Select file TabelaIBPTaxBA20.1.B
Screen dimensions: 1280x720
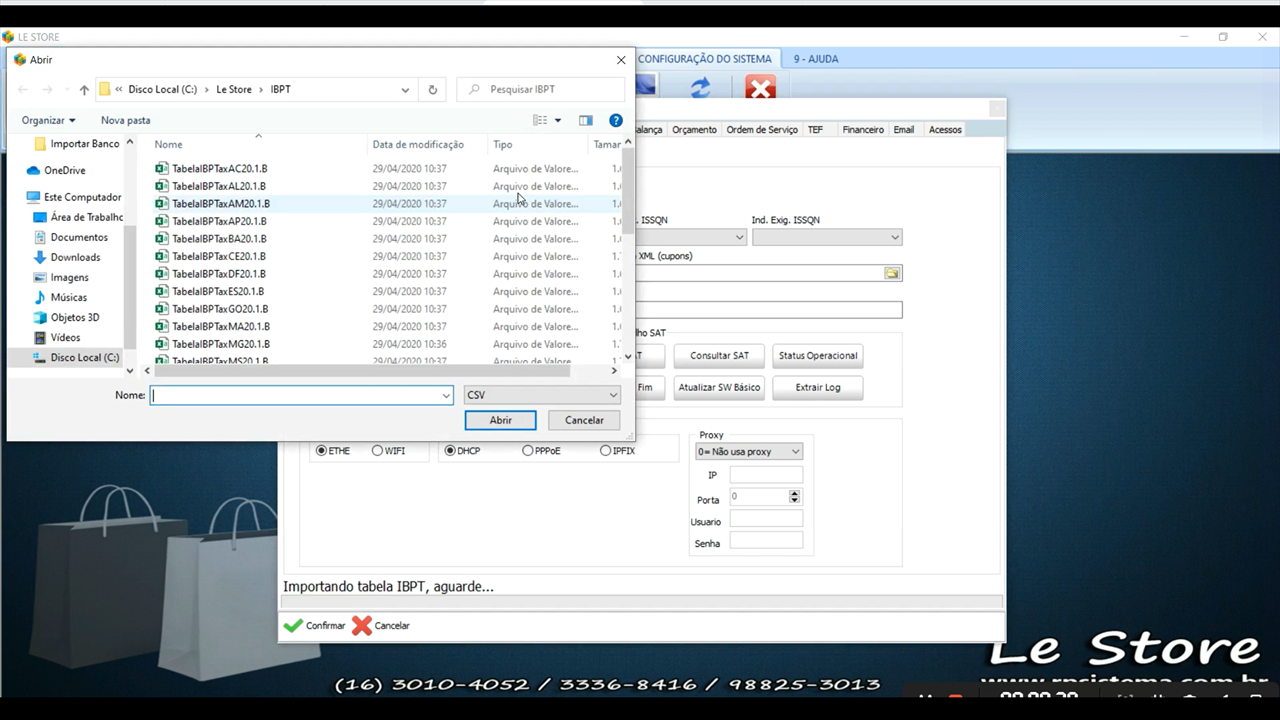pos(219,238)
